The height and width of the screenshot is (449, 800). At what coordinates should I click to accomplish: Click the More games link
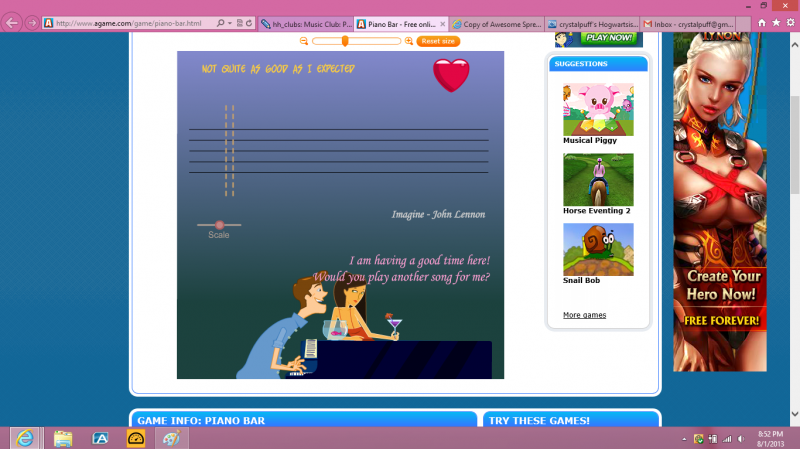(x=585, y=315)
